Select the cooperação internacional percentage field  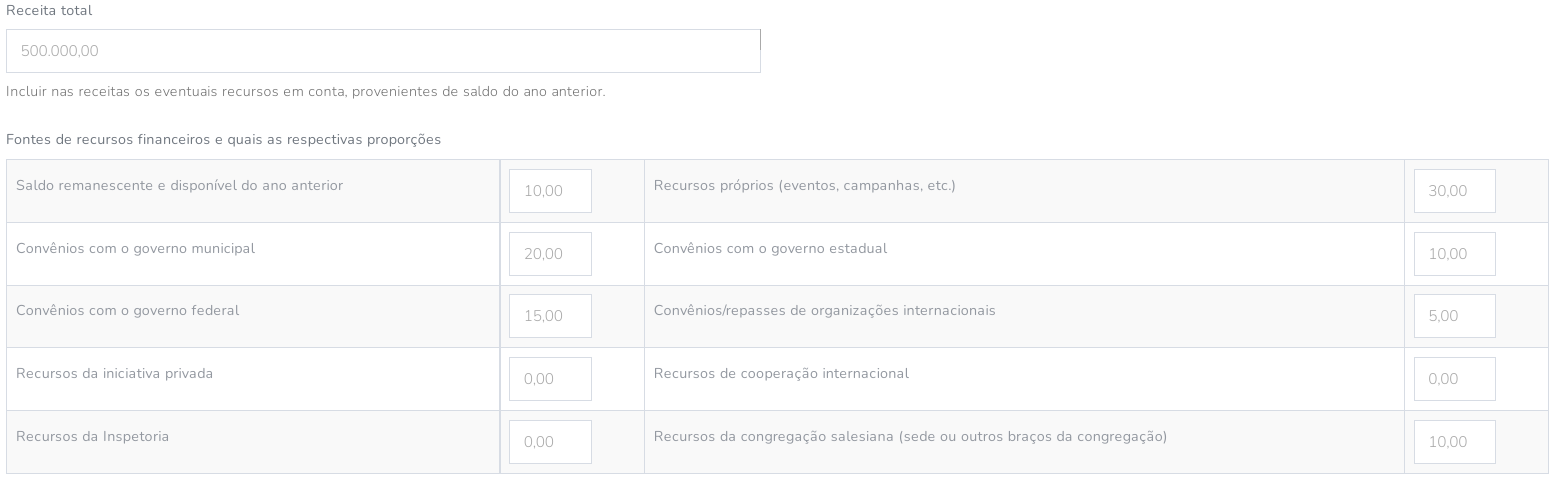pyautogui.click(x=1454, y=379)
